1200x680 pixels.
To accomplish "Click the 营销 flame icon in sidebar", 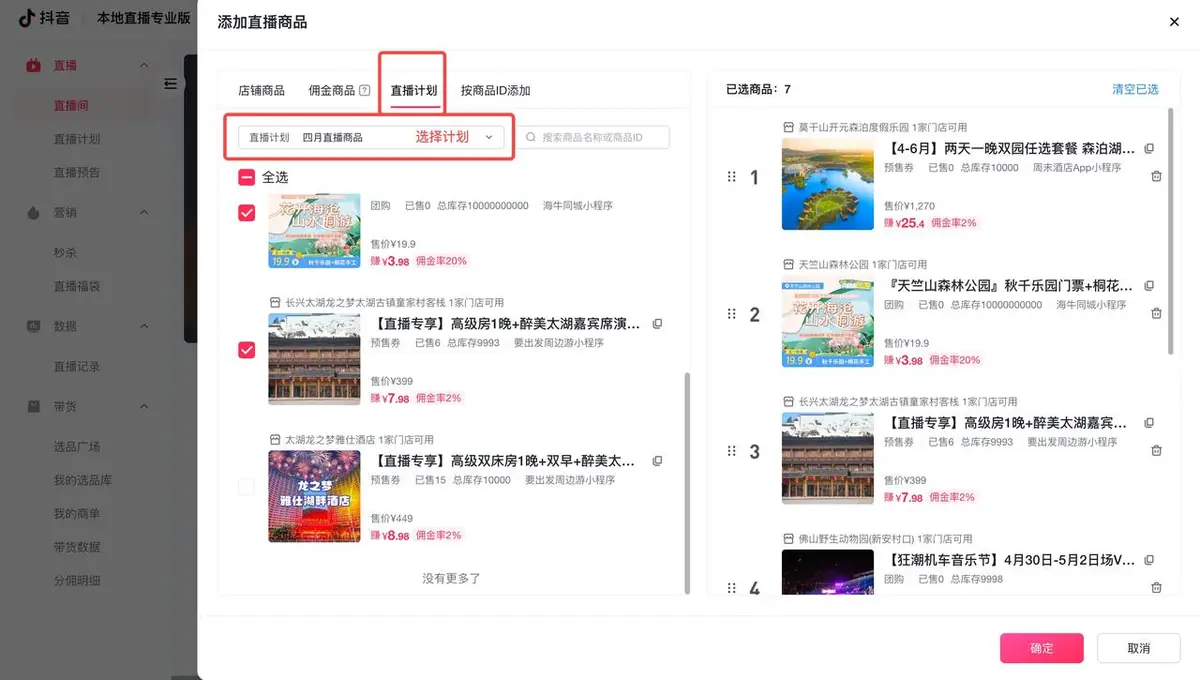I will click(x=34, y=213).
